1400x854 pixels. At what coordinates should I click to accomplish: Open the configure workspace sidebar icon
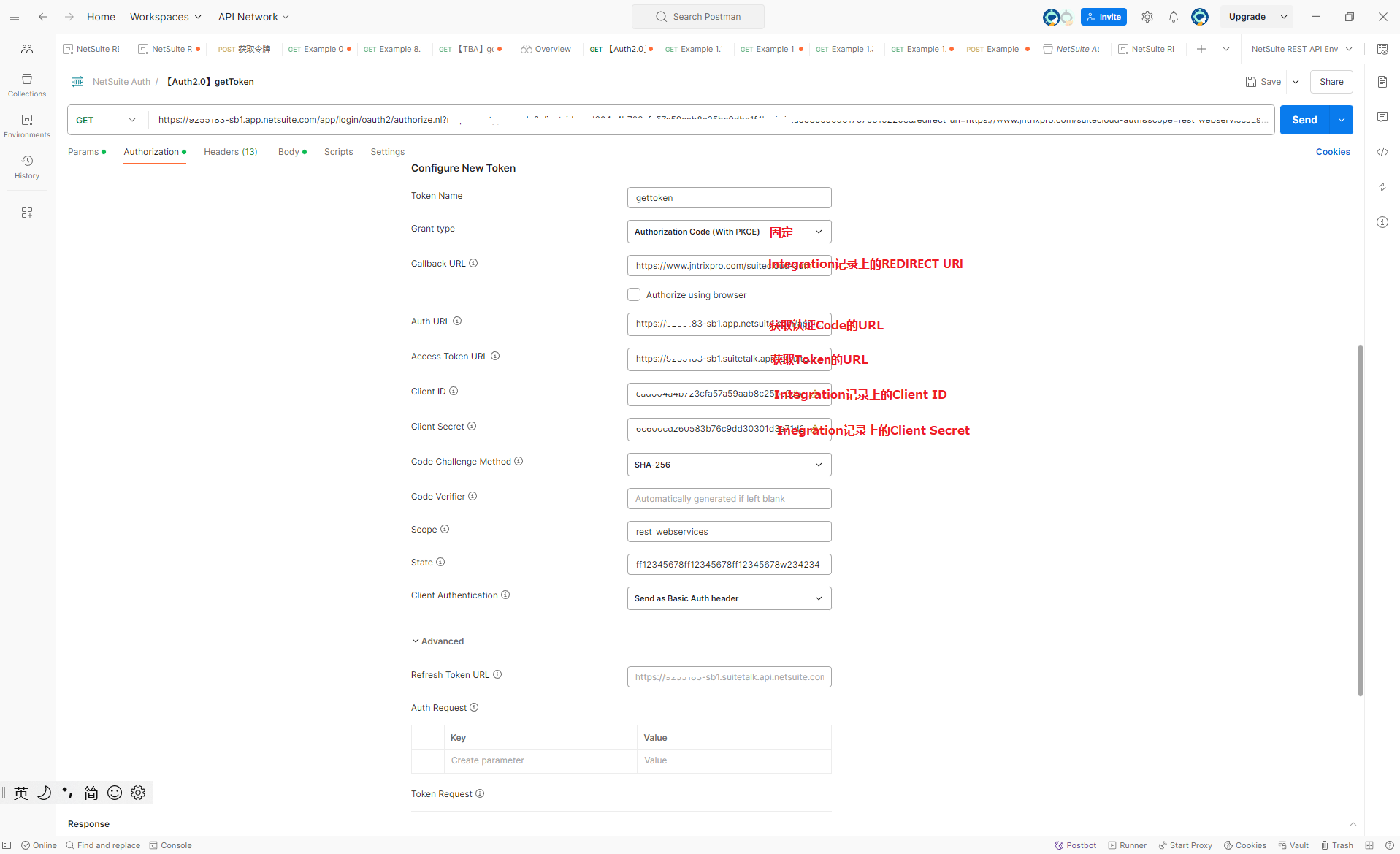point(27,213)
